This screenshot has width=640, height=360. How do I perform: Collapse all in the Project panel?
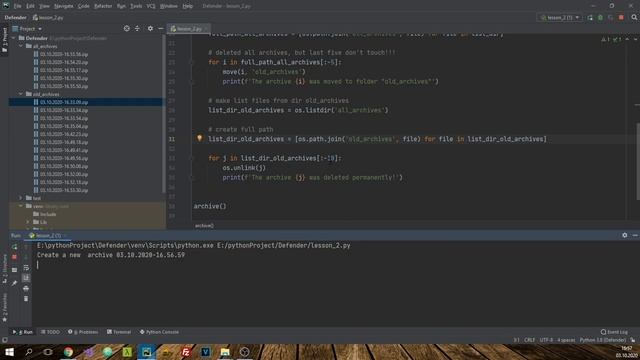[138, 29]
